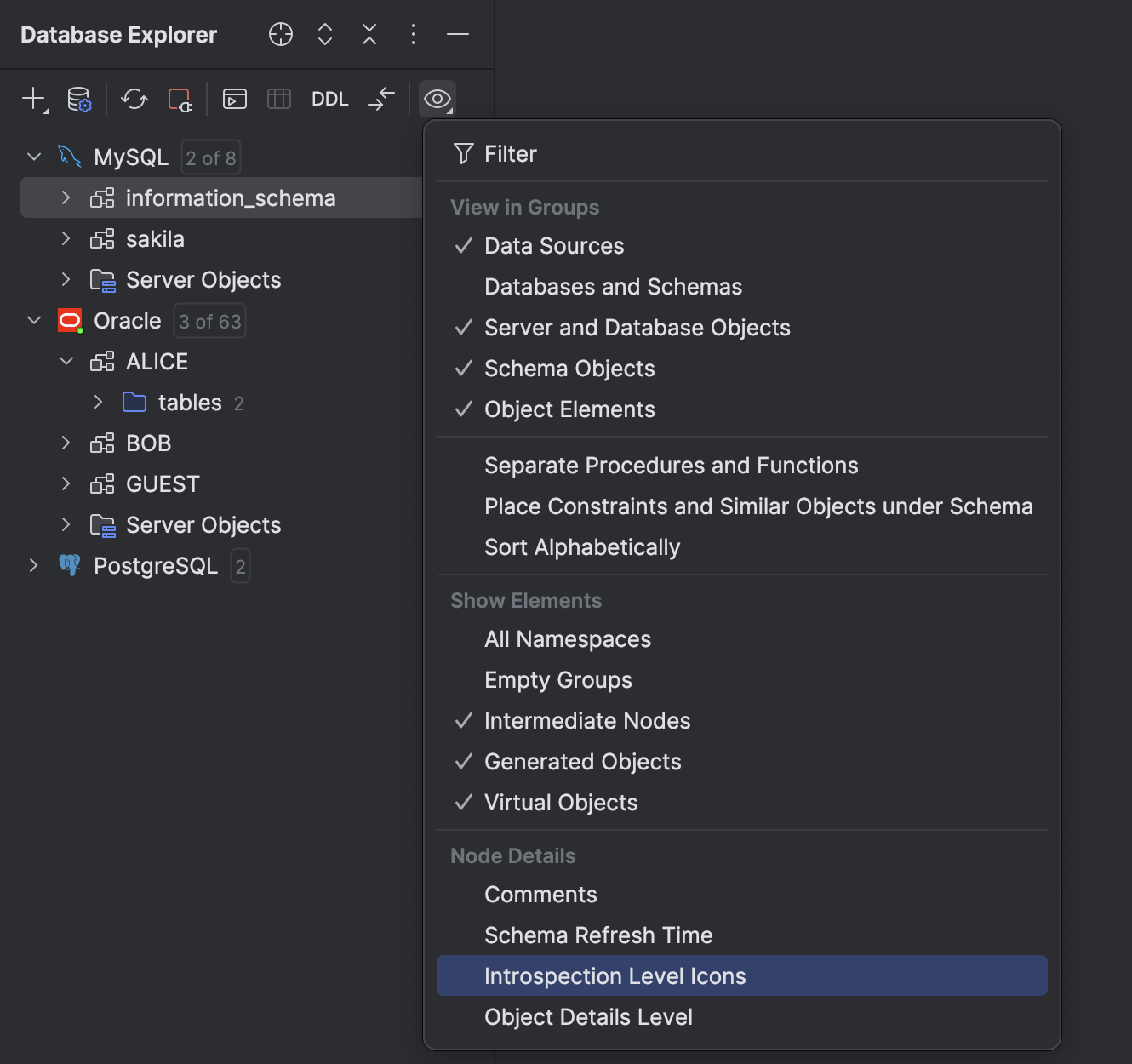Click the Filter option in popup

point(510,154)
